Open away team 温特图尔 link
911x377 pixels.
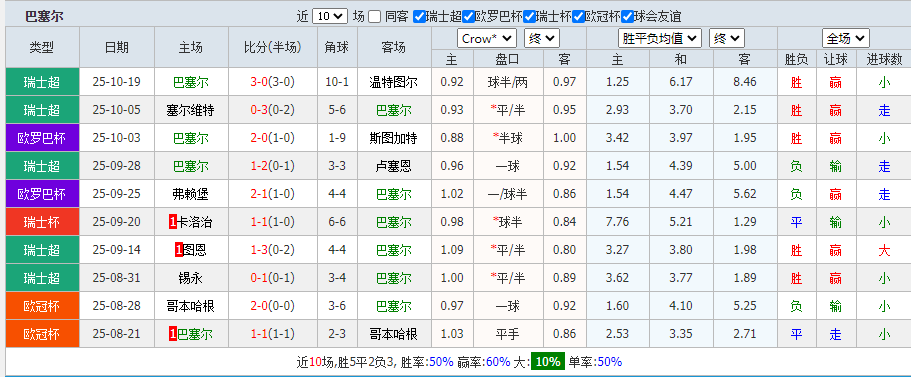coord(393,82)
